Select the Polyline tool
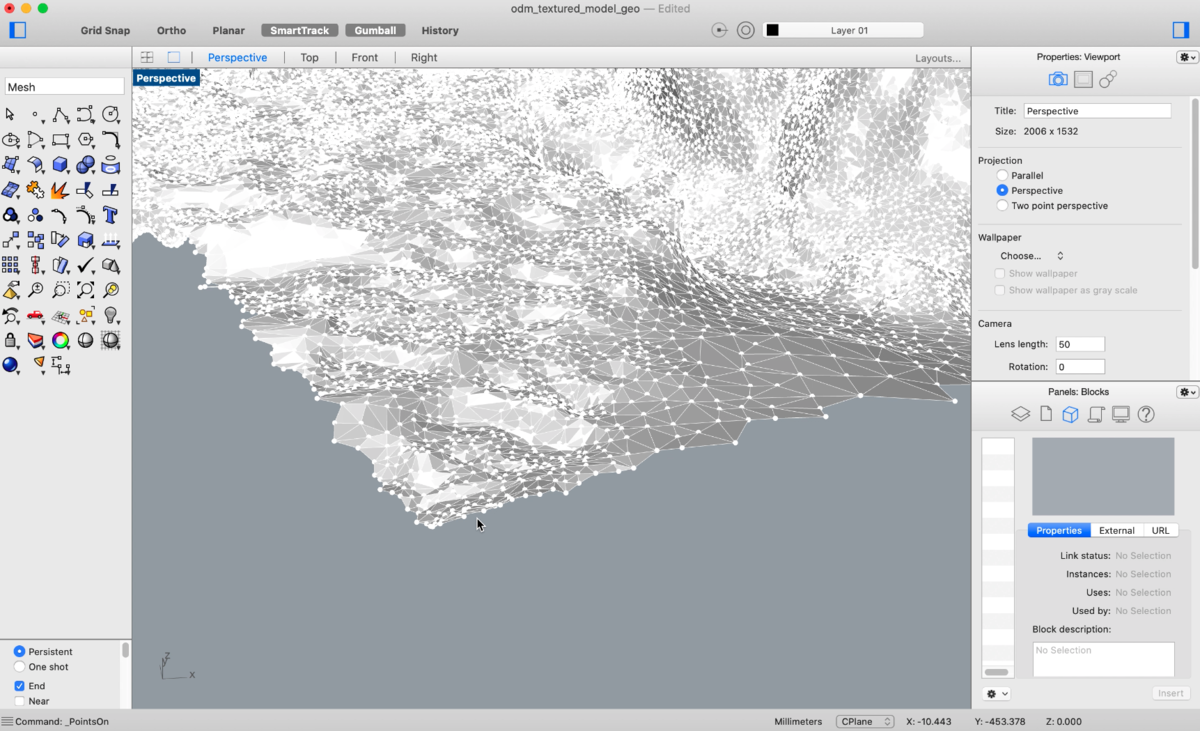Image resolution: width=1200 pixels, height=731 pixels. 60,115
